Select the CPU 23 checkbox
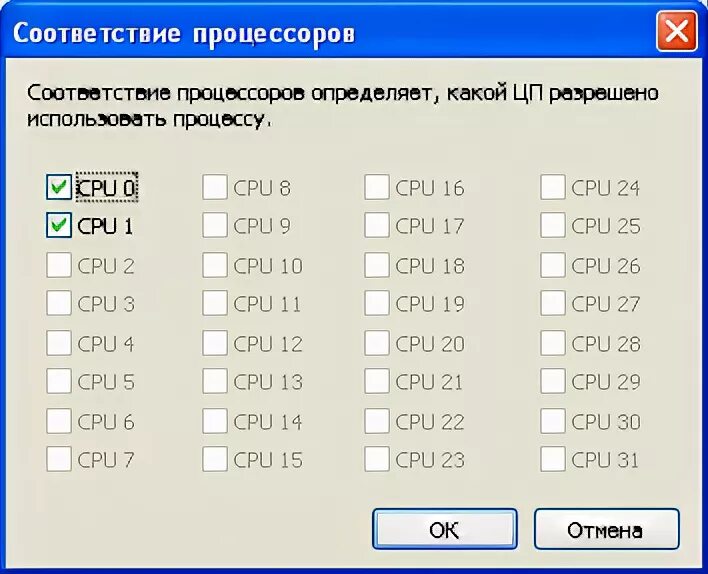 (x=376, y=460)
